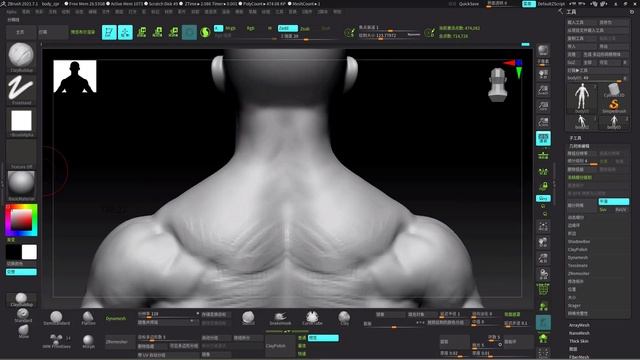Select the black secondary color swatch

(x=13, y=252)
